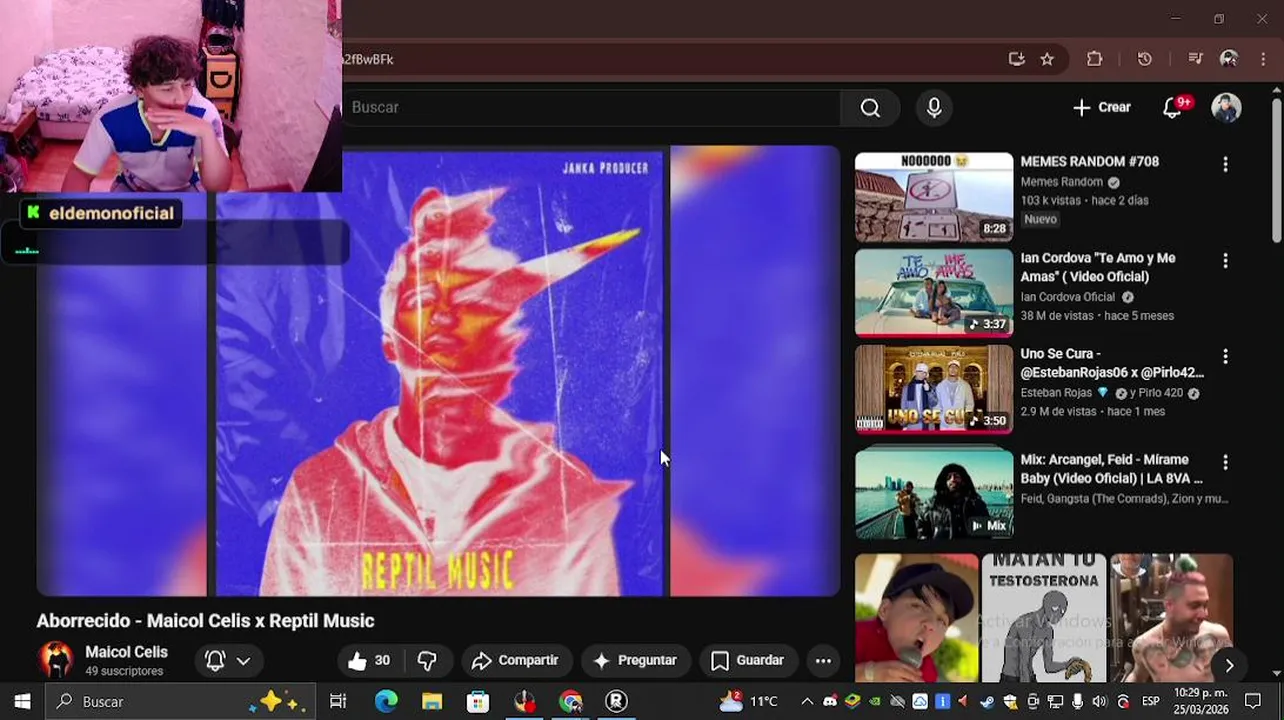
Task: Open first Shorts thumbnail with capped man
Action: coord(916,618)
